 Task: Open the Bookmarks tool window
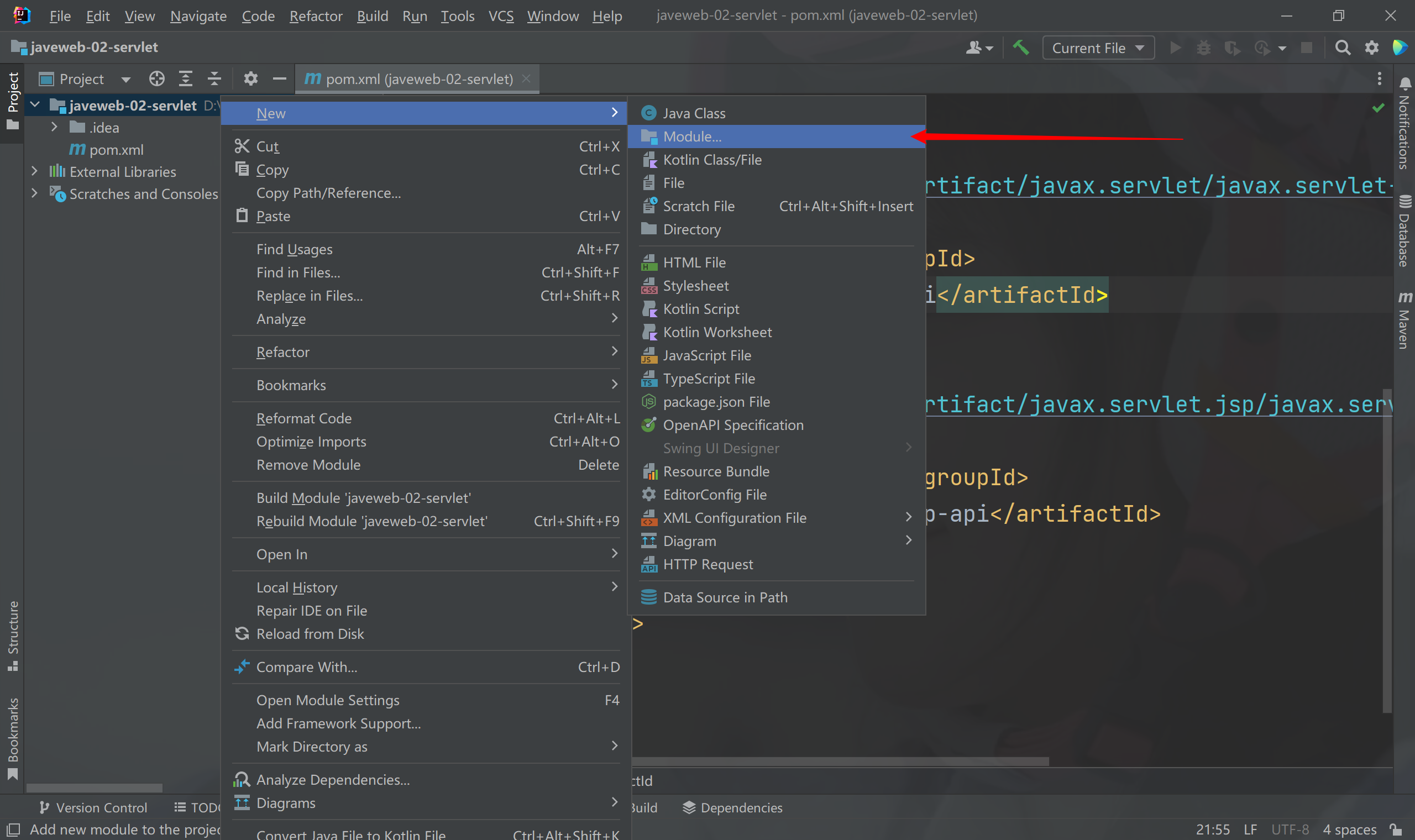[x=13, y=739]
